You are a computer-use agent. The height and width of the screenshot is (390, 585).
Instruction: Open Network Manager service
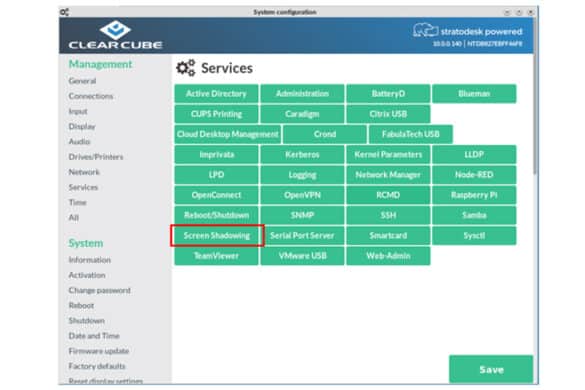(x=388, y=175)
